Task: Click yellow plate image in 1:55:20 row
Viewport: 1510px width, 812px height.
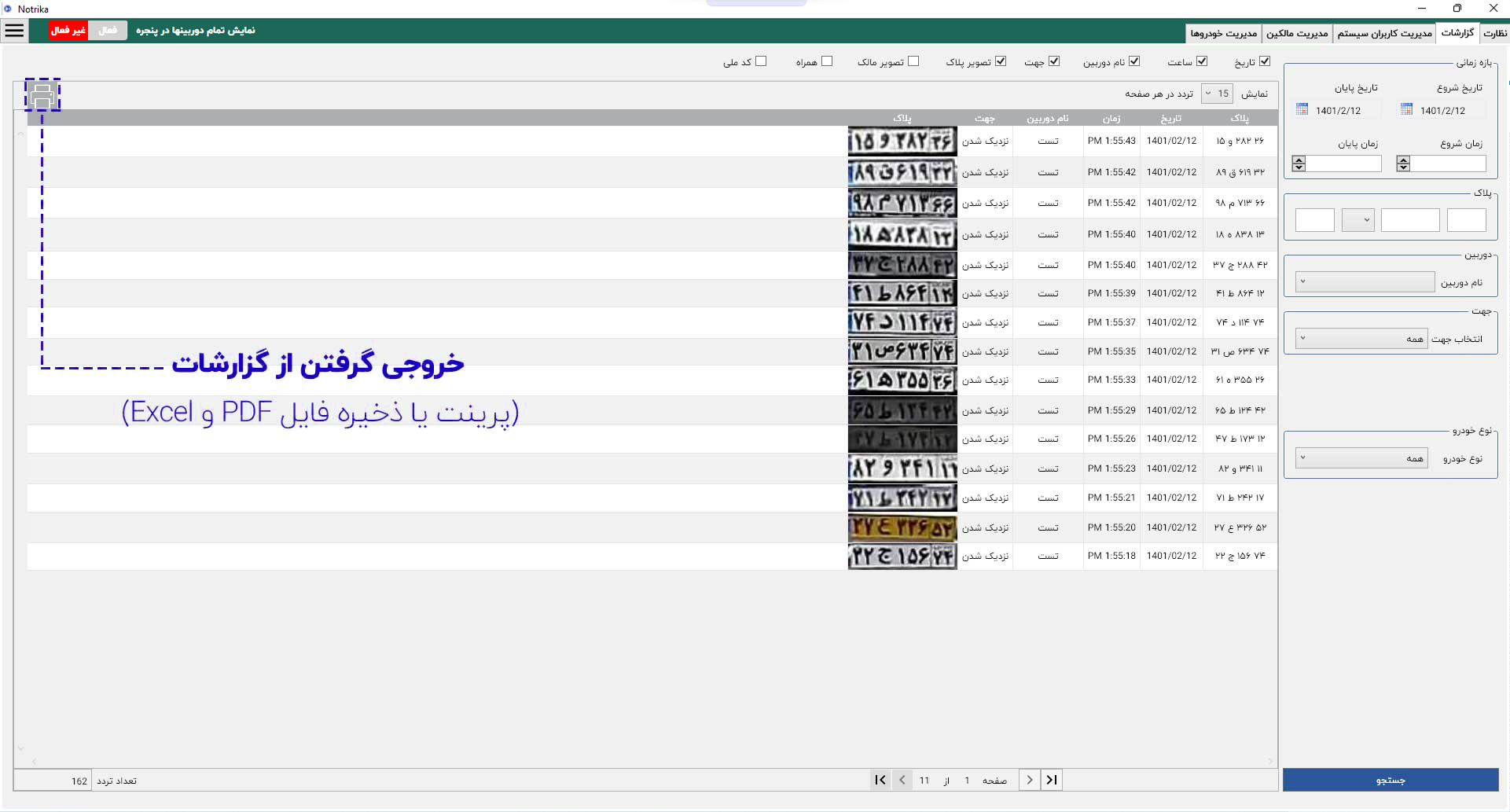Action: pyautogui.click(x=902, y=527)
